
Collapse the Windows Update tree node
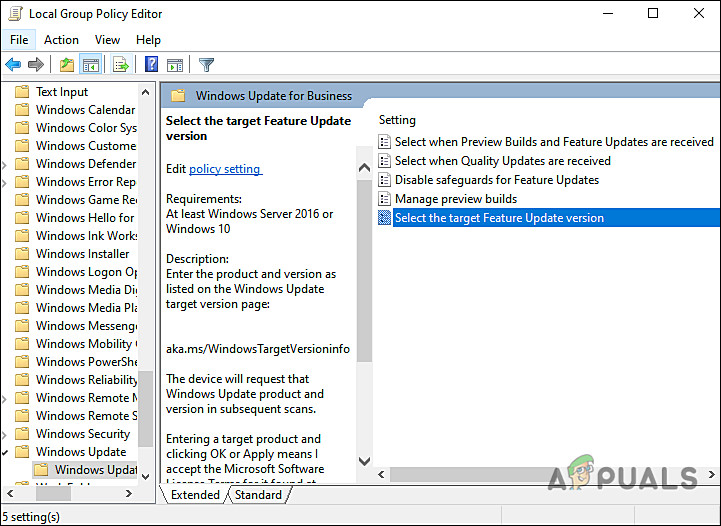coord(6,452)
